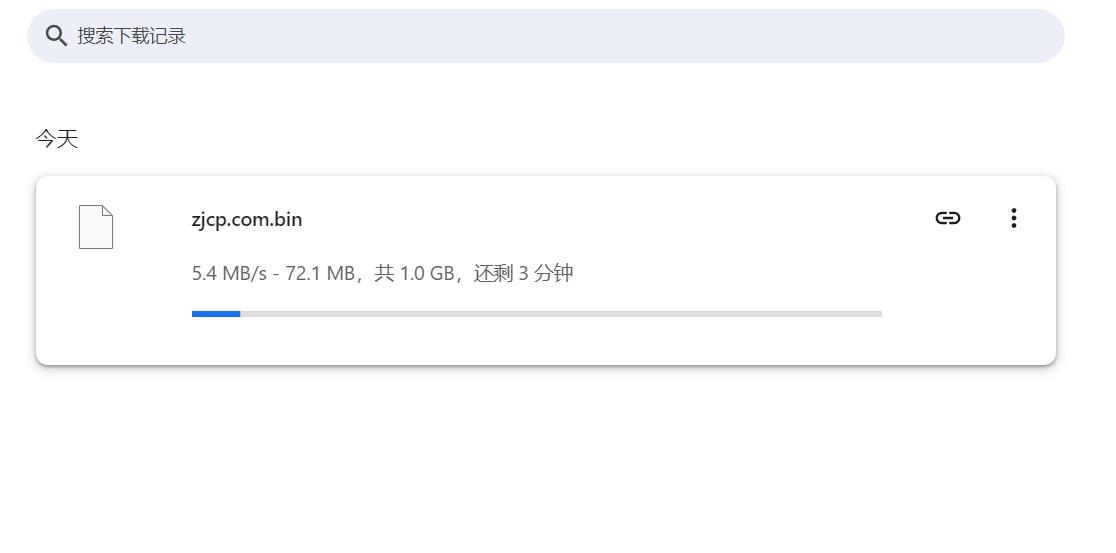Click the card area between link and menu icons
Viewport: 1116px width, 553px height.
[981, 218]
